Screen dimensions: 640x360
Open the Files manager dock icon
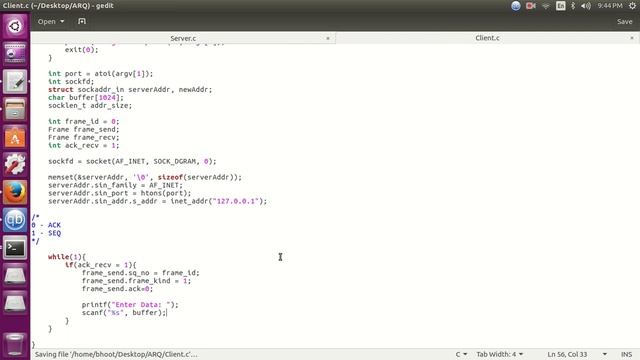(15, 109)
